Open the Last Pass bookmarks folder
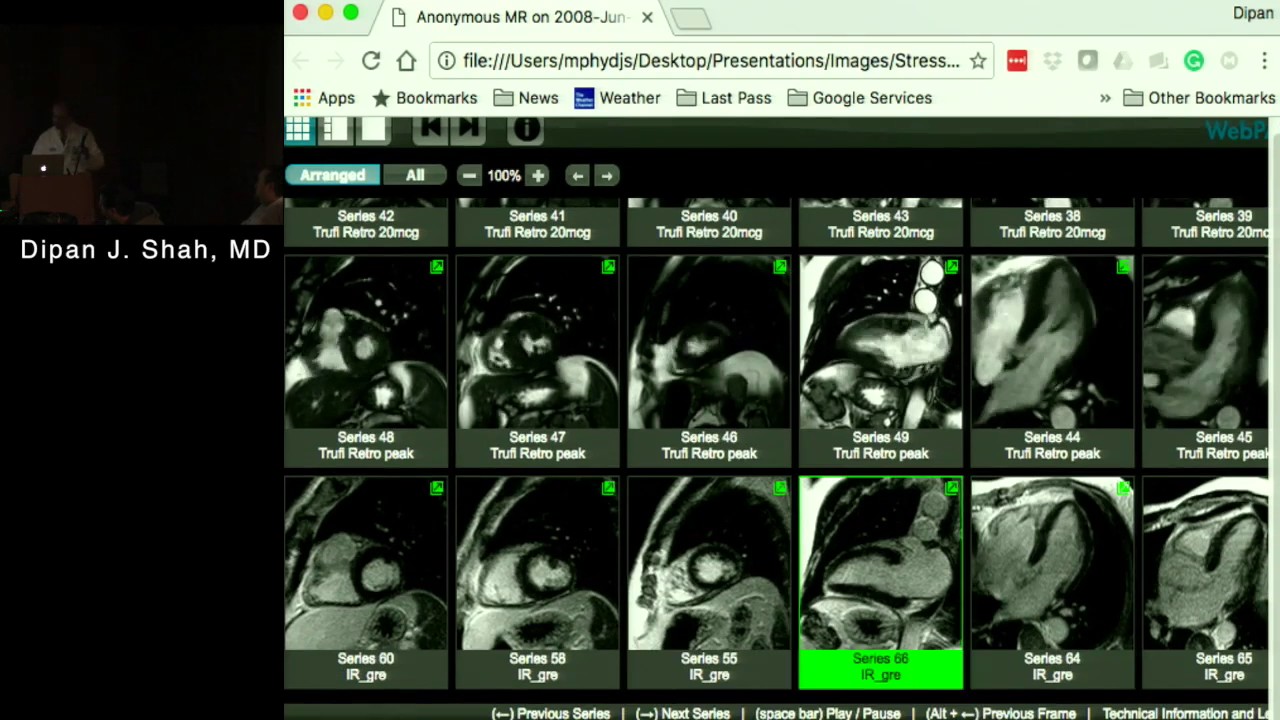1280x720 pixels. coord(724,98)
